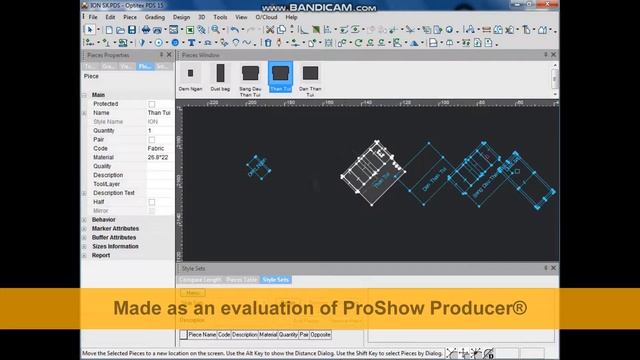Toggle the Pair checkbox
The width and height of the screenshot is (640, 360).
pyautogui.click(x=152, y=140)
